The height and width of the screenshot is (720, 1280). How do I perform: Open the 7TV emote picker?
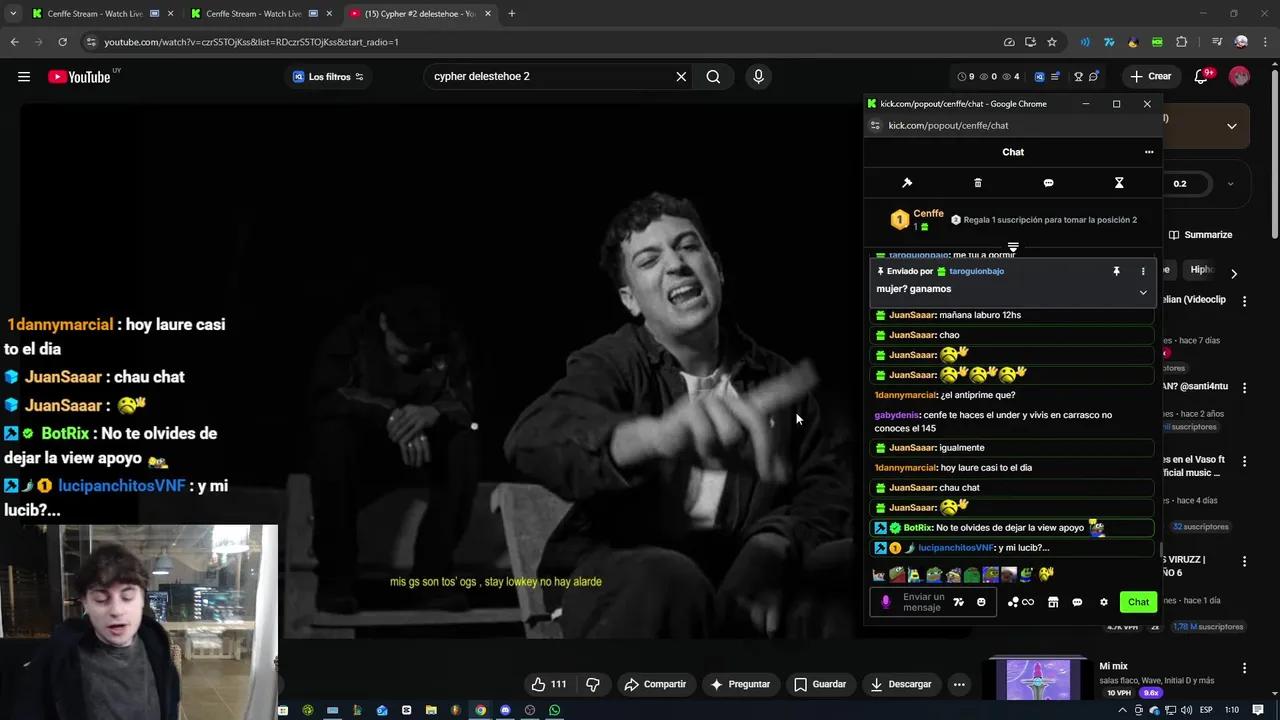coord(959,602)
